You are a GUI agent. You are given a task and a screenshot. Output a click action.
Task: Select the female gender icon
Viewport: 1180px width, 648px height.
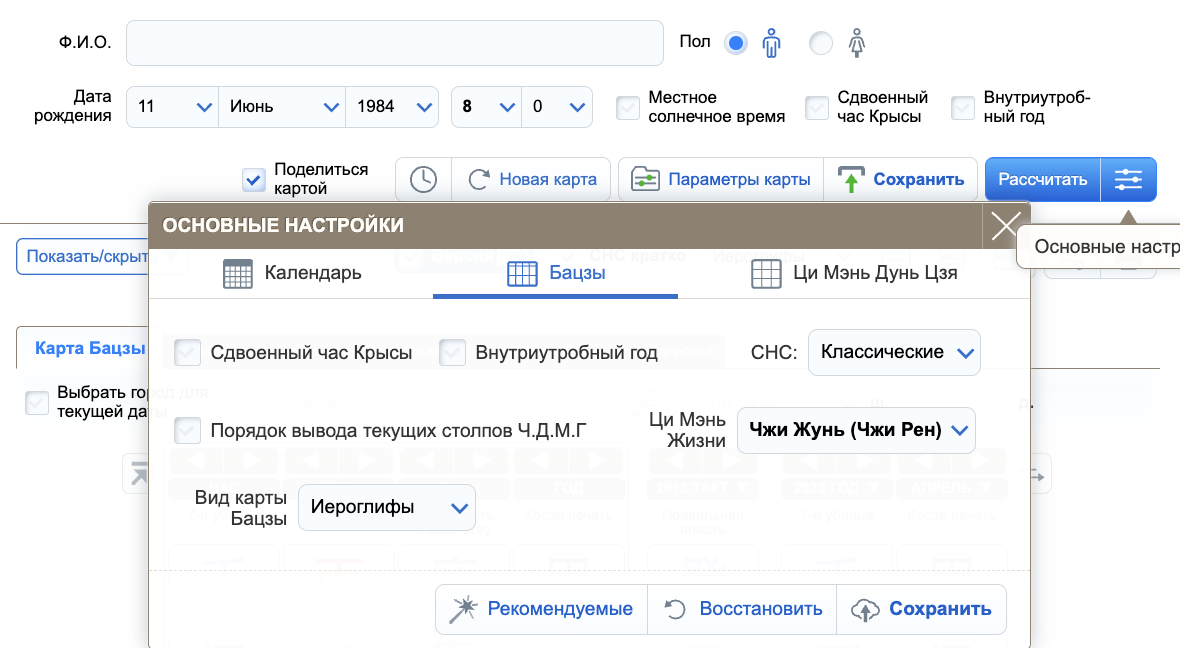(x=857, y=43)
